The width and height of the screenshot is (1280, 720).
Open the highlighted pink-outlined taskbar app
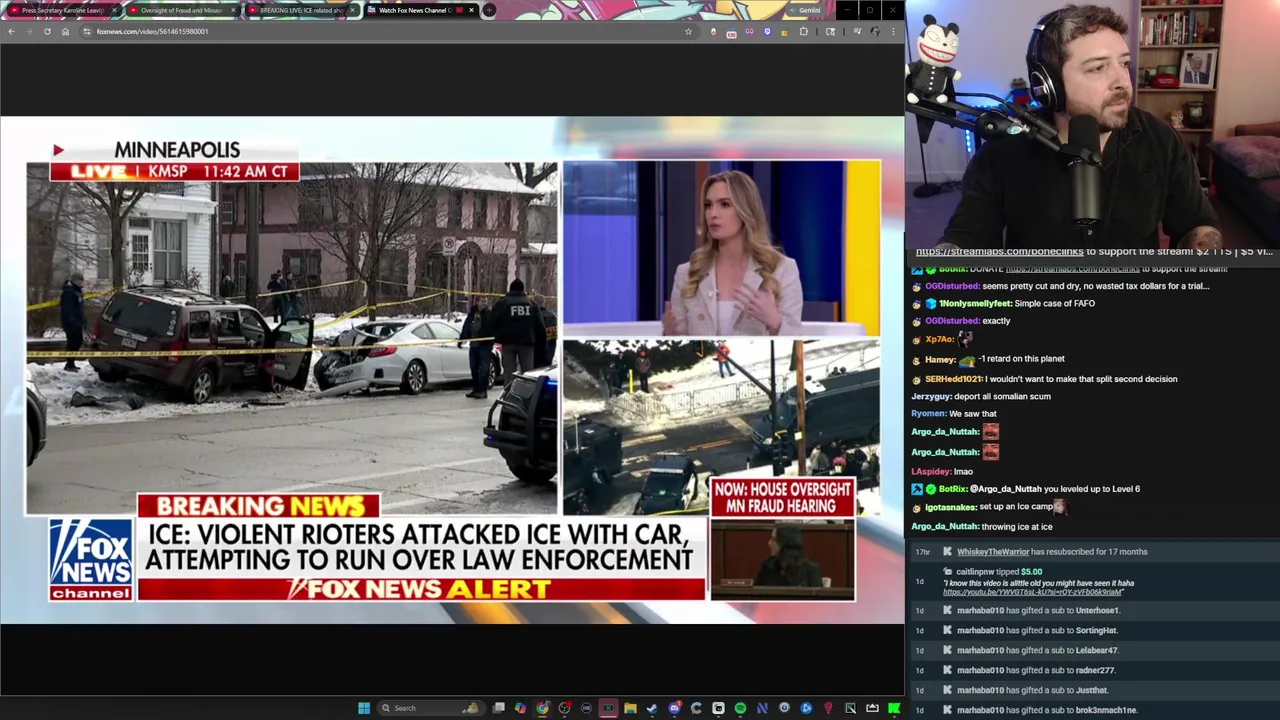point(608,708)
